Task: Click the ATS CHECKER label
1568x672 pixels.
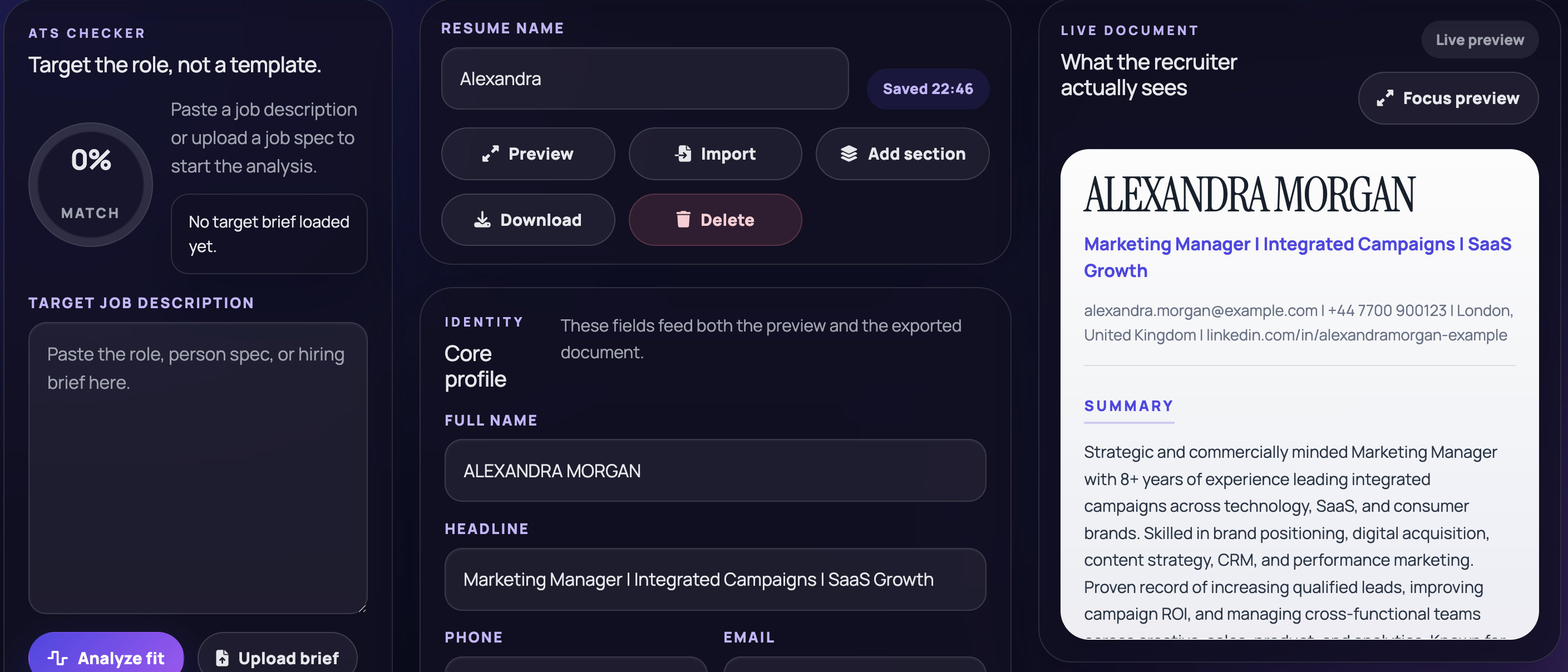Action: (x=87, y=33)
